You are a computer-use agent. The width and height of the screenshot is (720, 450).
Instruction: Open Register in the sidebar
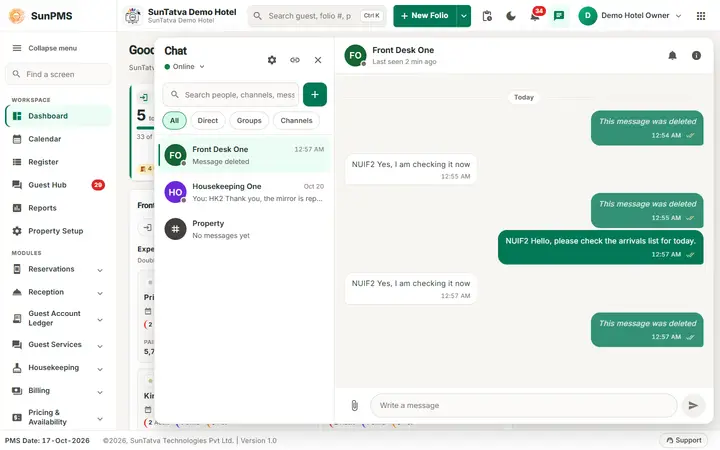[58, 162]
